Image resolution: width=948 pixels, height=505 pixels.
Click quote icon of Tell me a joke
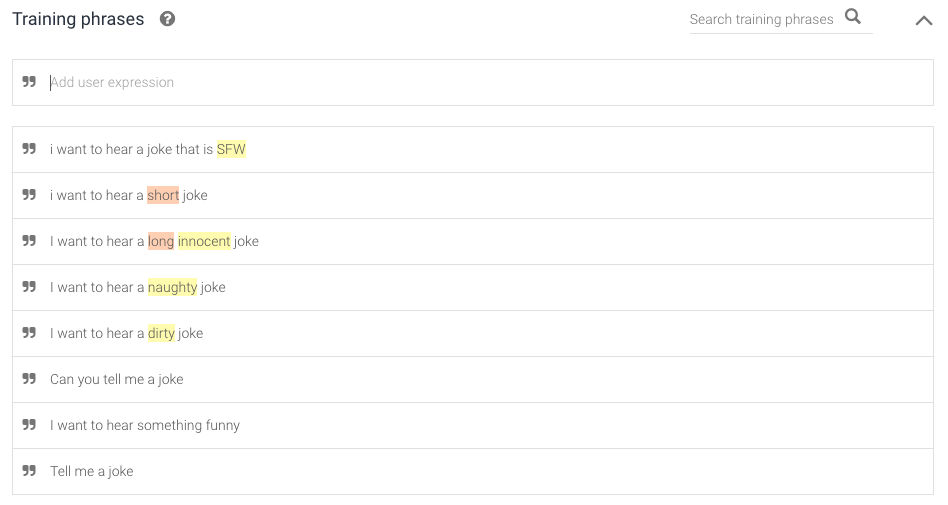[29, 471]
